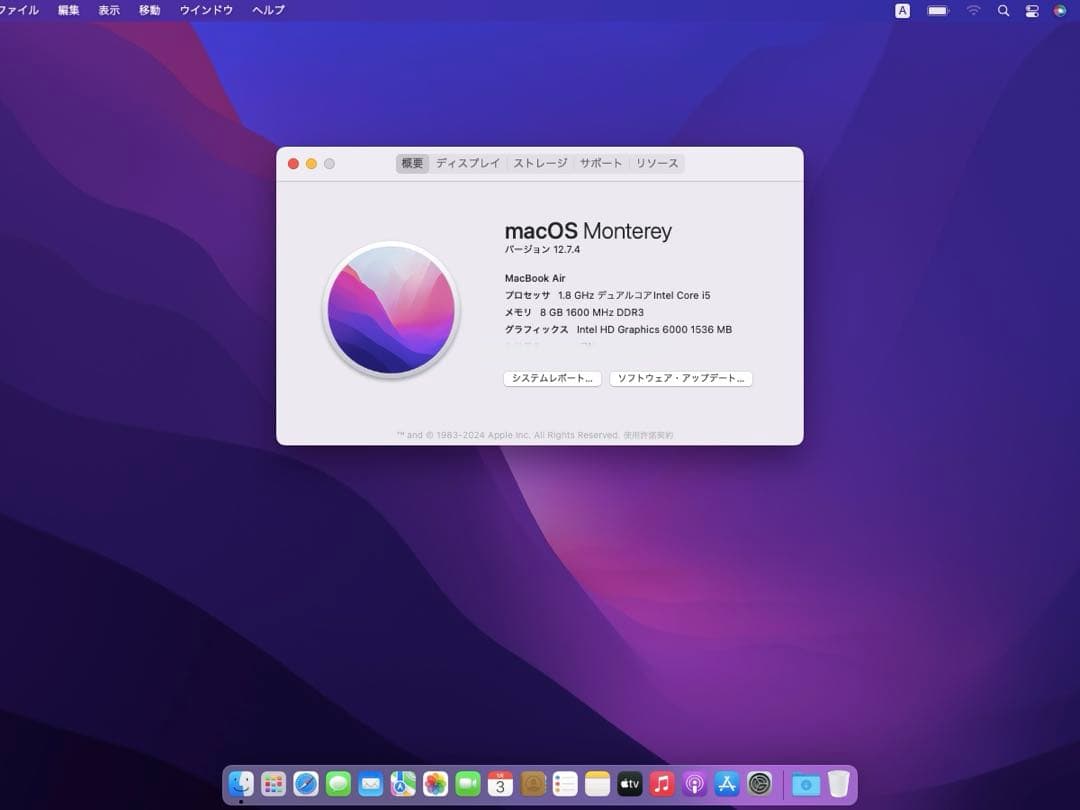Open Spotlight search
The width and height of the screenshot is (1080, 810).
coord(1003,10)
